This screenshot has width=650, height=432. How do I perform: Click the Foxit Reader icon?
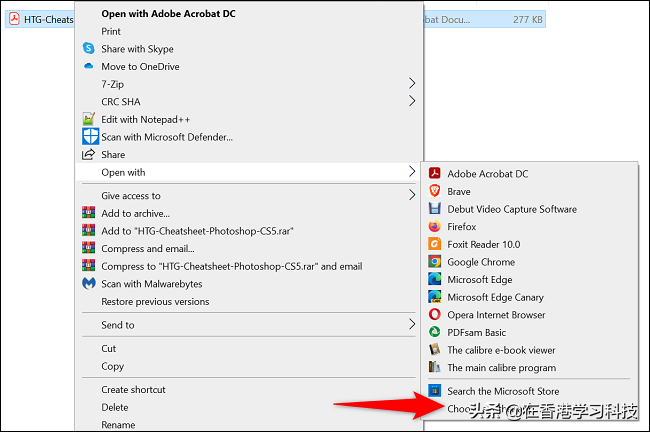(x=435, y=244)
